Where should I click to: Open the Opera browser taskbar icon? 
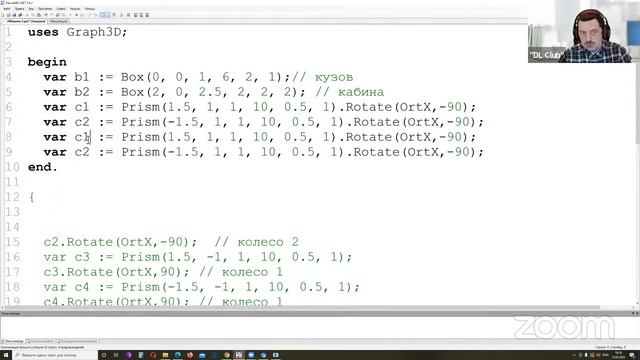(x=153, y=355)
